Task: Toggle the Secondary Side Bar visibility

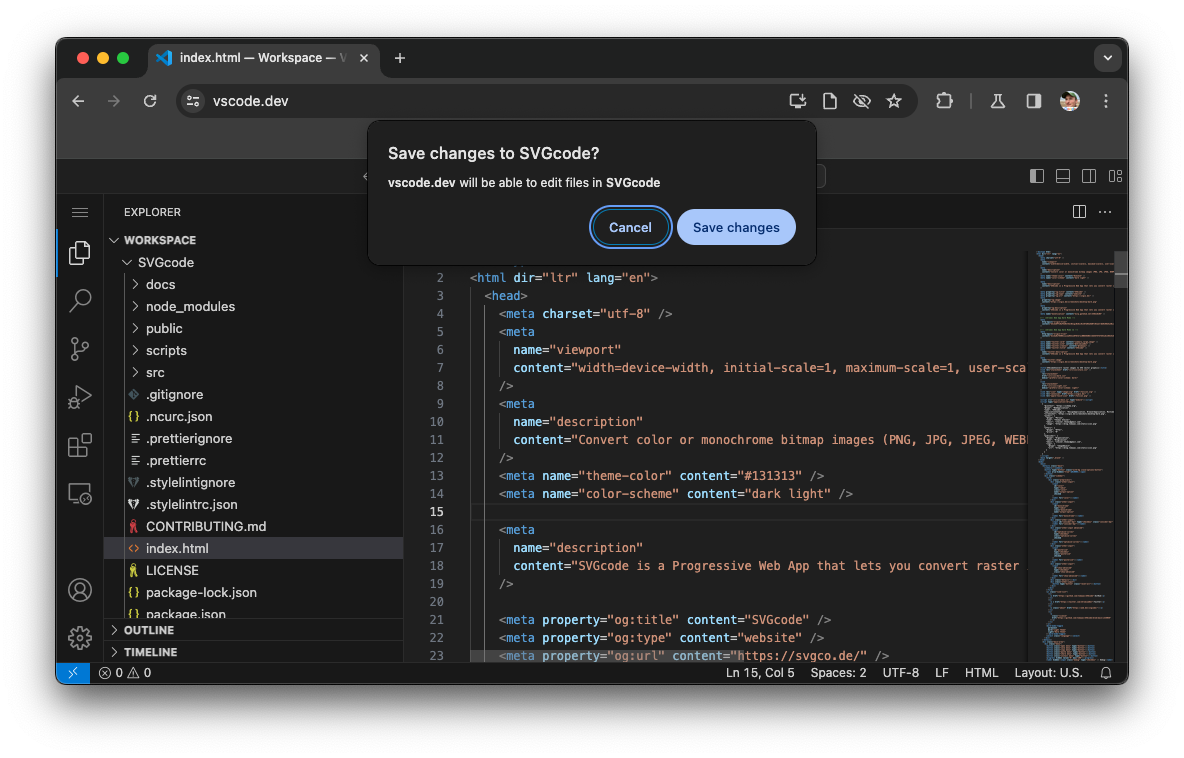Action: click(x=1088, y=175)
